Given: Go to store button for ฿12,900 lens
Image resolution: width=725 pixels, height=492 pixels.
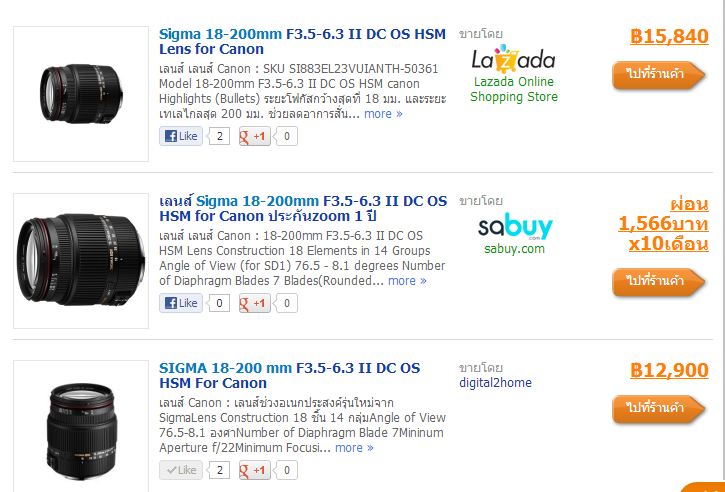Looking at the screenshot, I should (x=658, y=409).
